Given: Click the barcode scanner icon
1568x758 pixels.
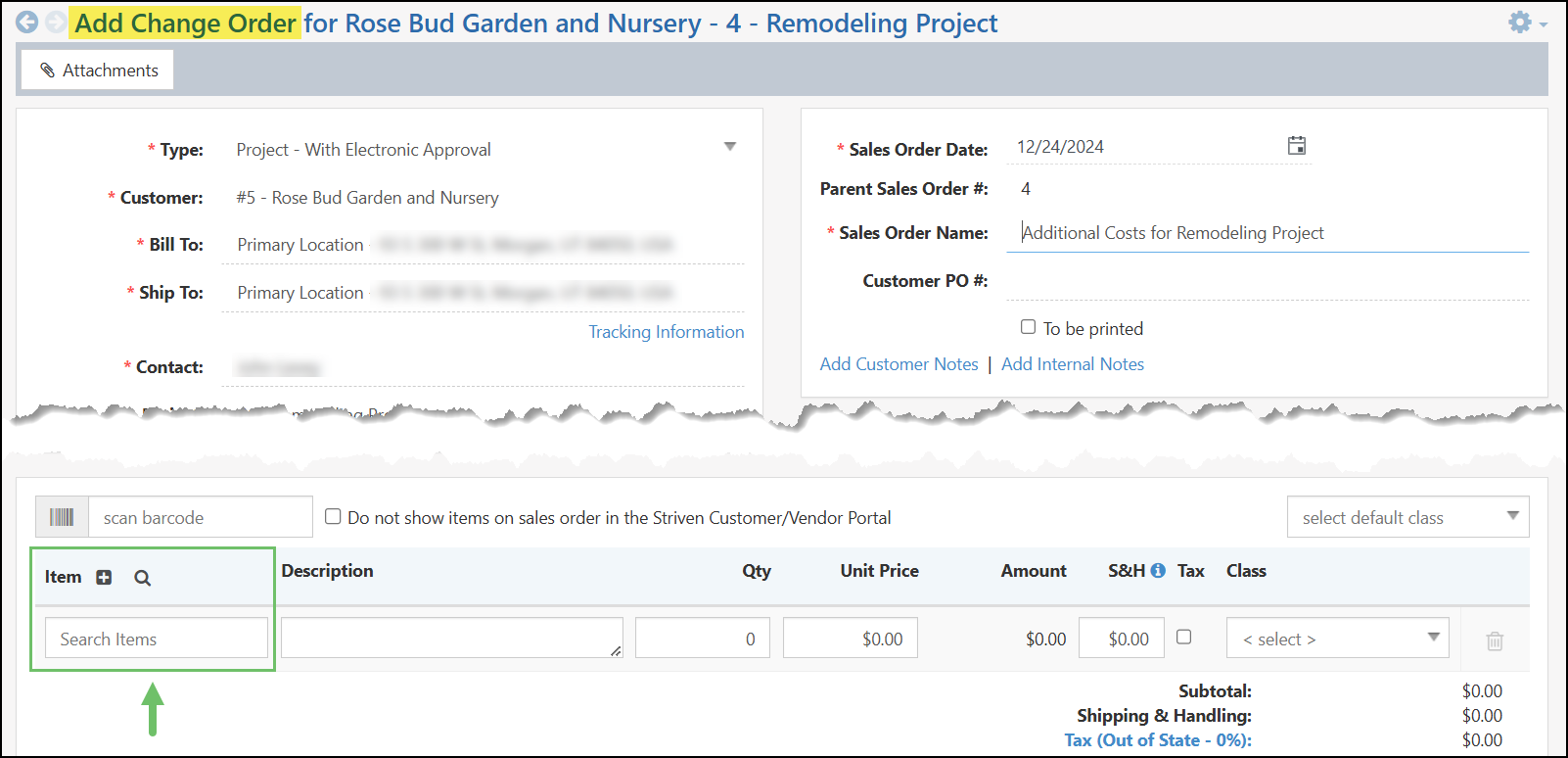Looking at the screenshot, I should click(62, 517).
